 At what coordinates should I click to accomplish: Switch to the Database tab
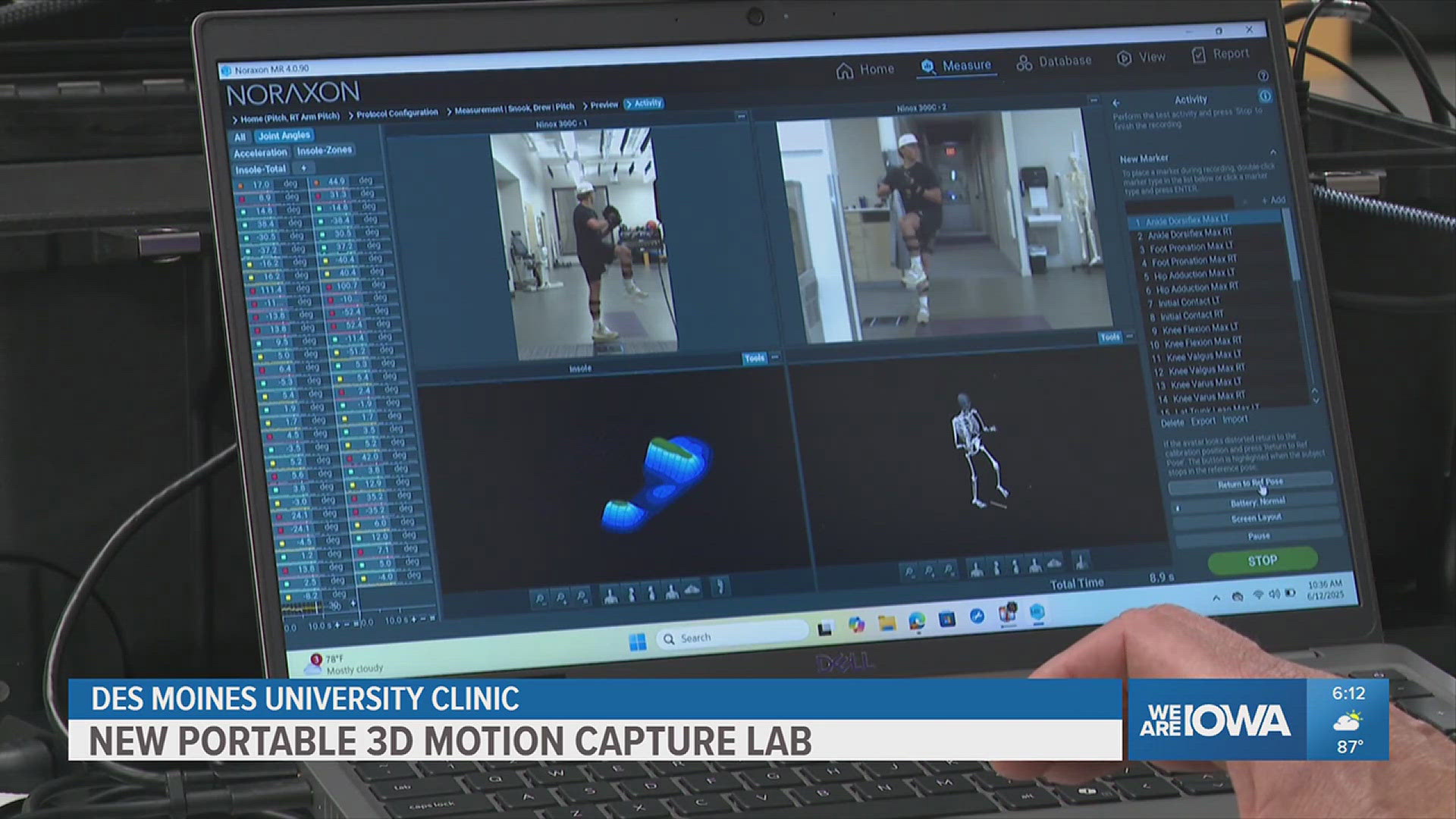tap(1054, 61)
